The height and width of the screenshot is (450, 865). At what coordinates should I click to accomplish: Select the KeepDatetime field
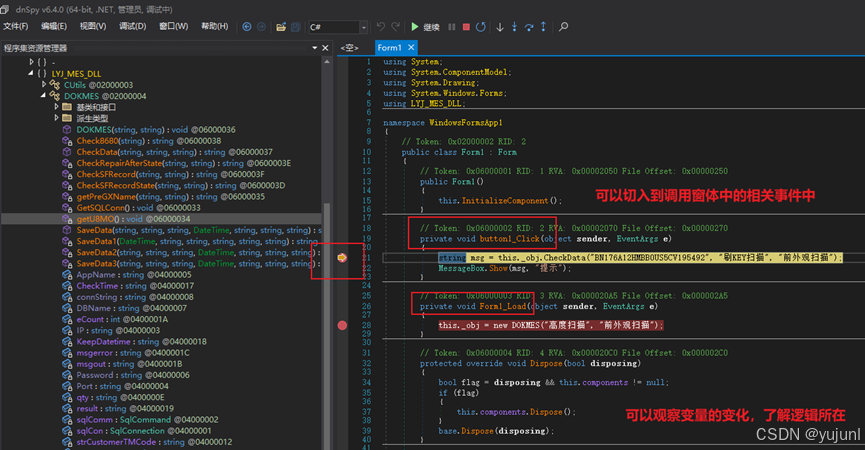(x=141, y=341)
